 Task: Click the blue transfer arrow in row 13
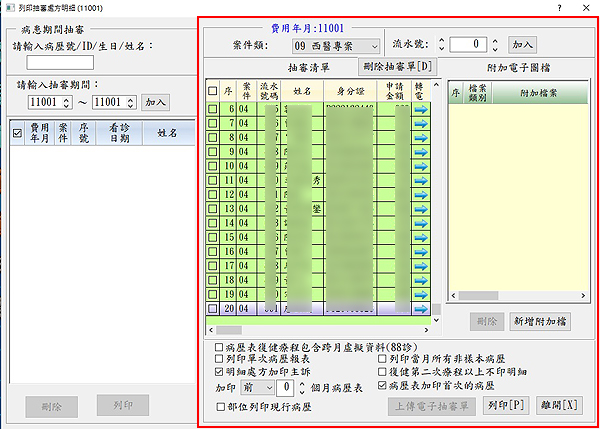[420, 209]
